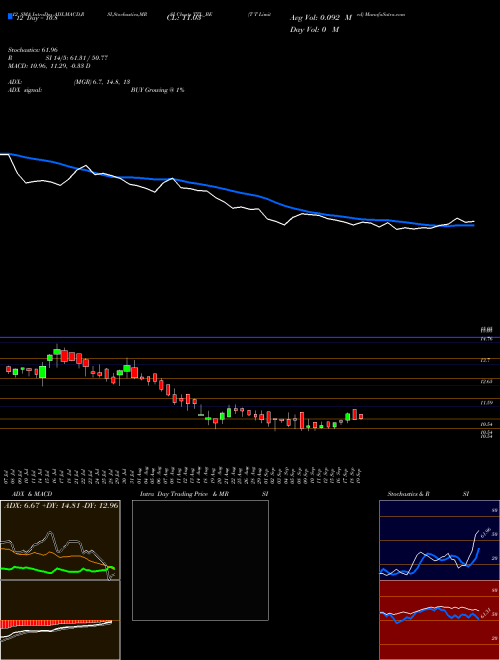Click the 12.7 price axis label
The width and height of the screenshot is (500, 660).
485,360
